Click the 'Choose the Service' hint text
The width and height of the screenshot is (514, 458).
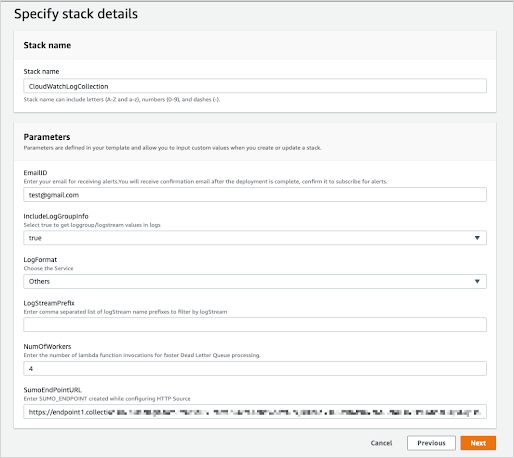pyautogui.click(x=48, y=269)
